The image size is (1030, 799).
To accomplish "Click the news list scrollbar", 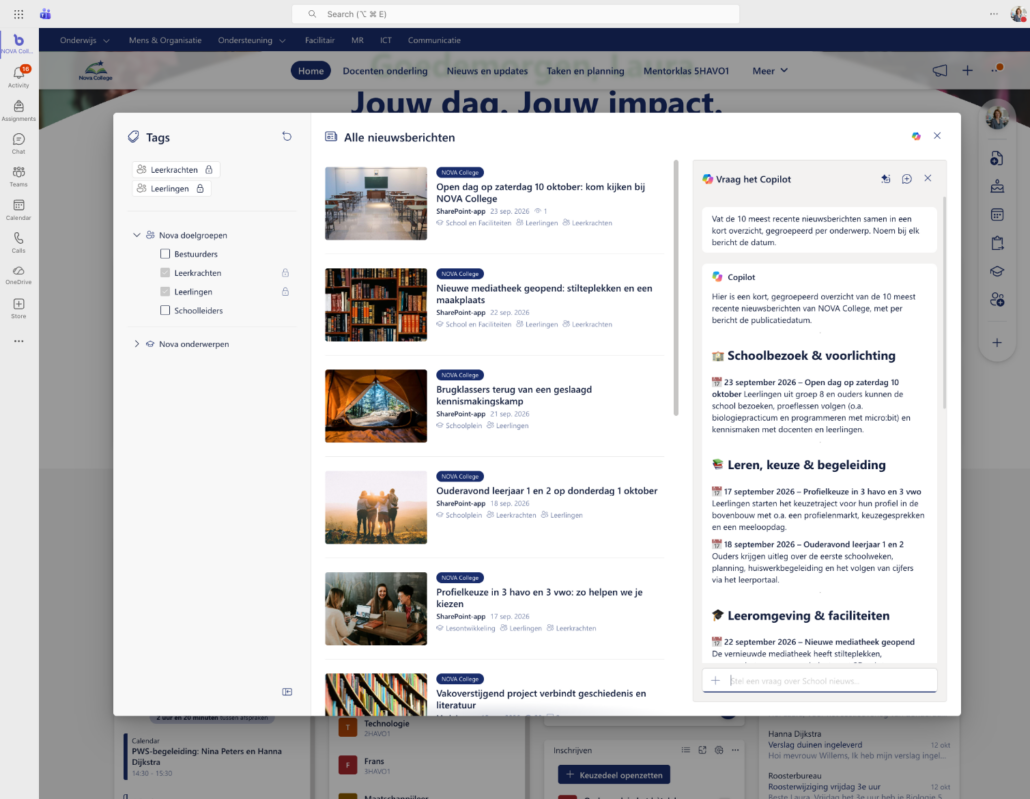I will click(x=676, y=288).
